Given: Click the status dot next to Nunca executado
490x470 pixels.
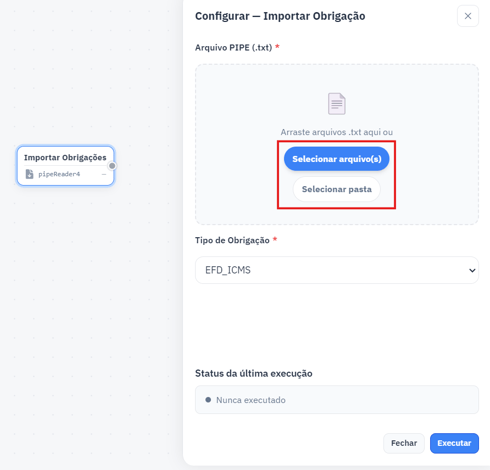Looking at the screenshot, I should click(x=208, y=400).
